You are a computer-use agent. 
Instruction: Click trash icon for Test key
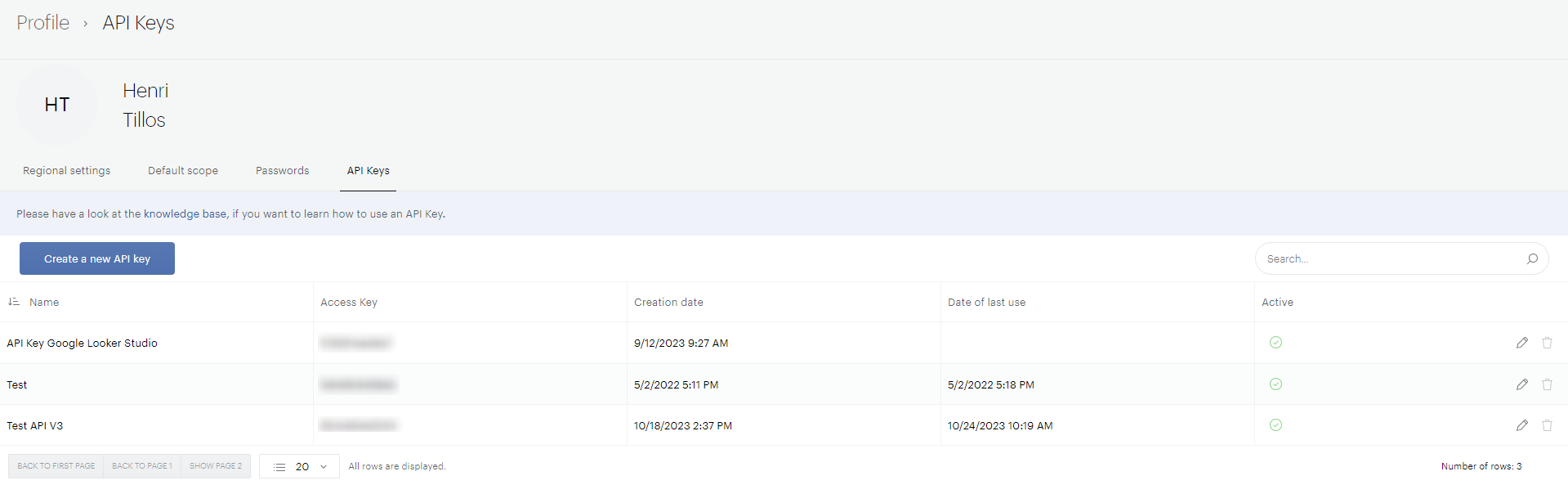[1547, 384]
